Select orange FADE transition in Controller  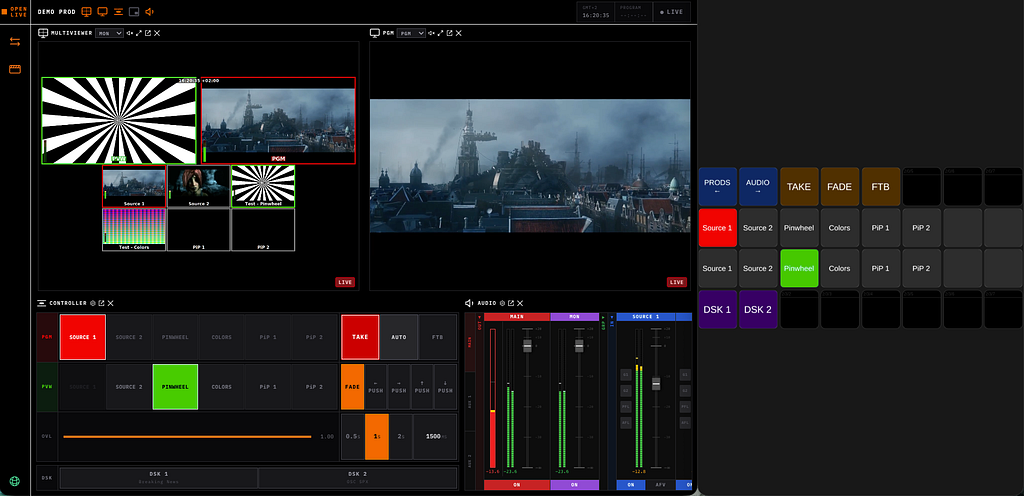(352, 387)
